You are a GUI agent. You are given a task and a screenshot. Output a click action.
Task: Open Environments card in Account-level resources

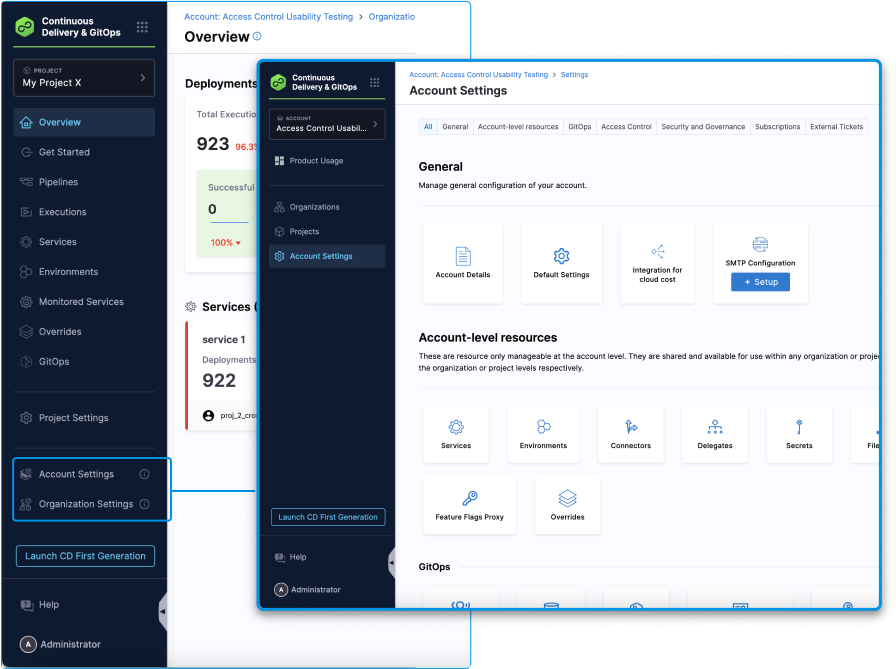(x=543, y=434)
